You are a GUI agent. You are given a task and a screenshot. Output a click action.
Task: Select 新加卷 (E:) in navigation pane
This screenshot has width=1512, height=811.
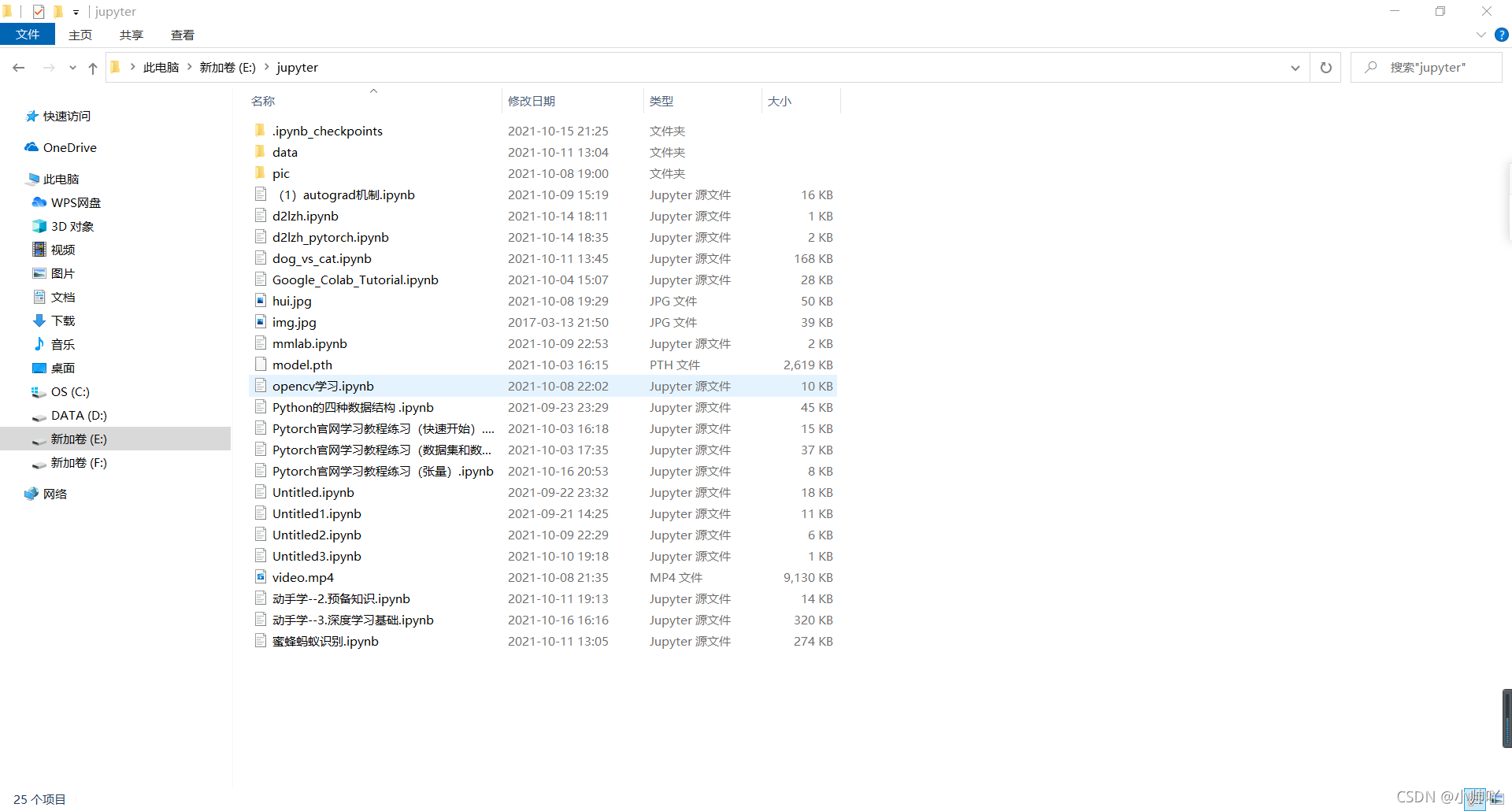[x=115, y=439]
